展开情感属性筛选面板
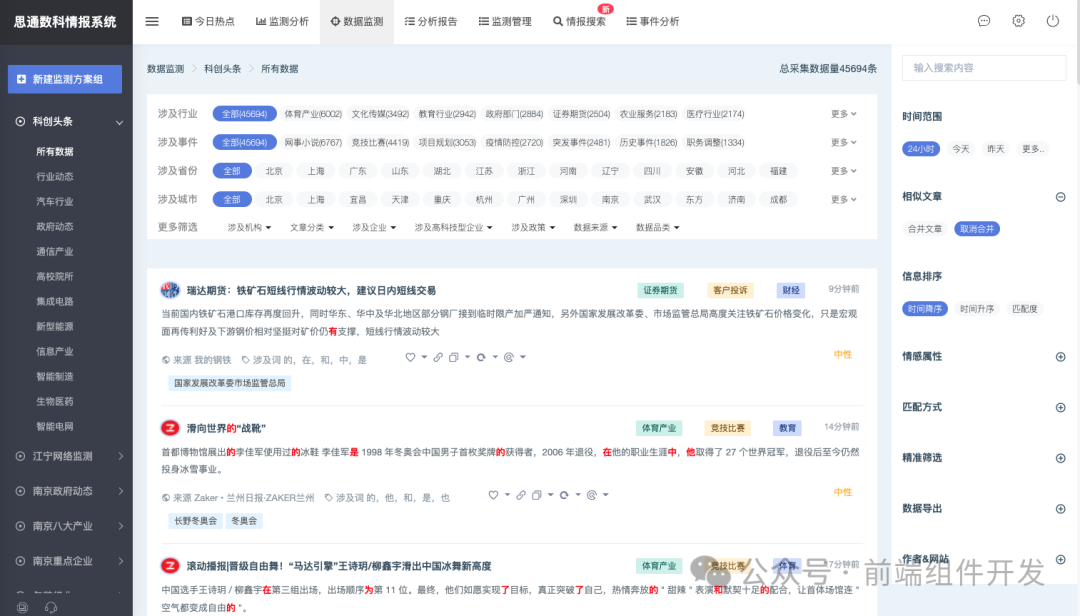Screen dimensions: 1080x616 pyautogui.click(x=1060, y=356)
